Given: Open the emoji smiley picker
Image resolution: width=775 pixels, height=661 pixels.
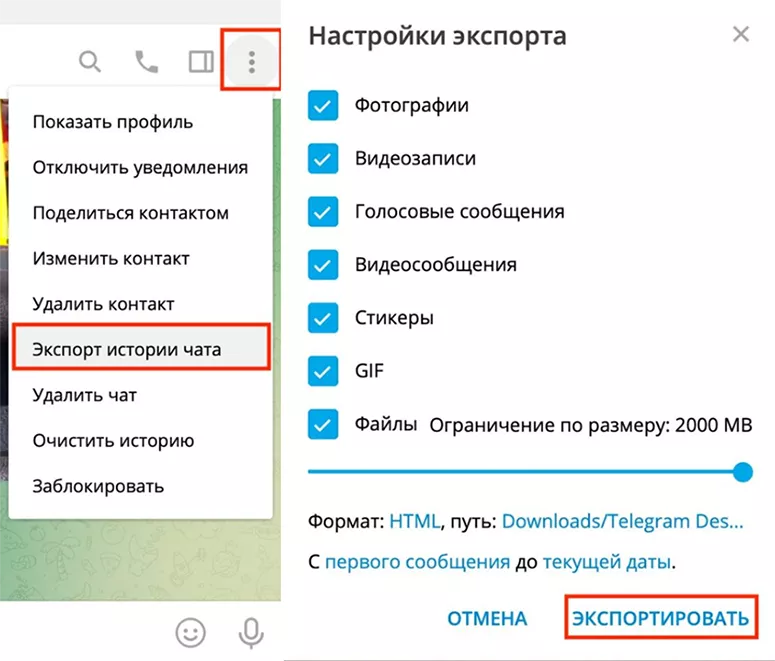Looking at the screenshot, I should click(191, 632).
